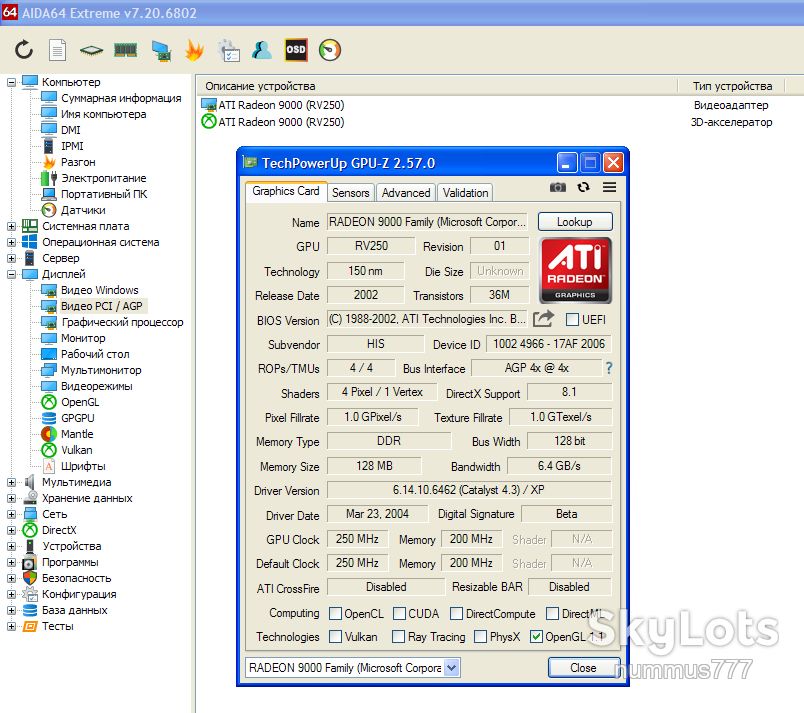804x713 pixels.
Task: Start the flame stability test icon
Action: pyautogui.click(x=194, y=50)
